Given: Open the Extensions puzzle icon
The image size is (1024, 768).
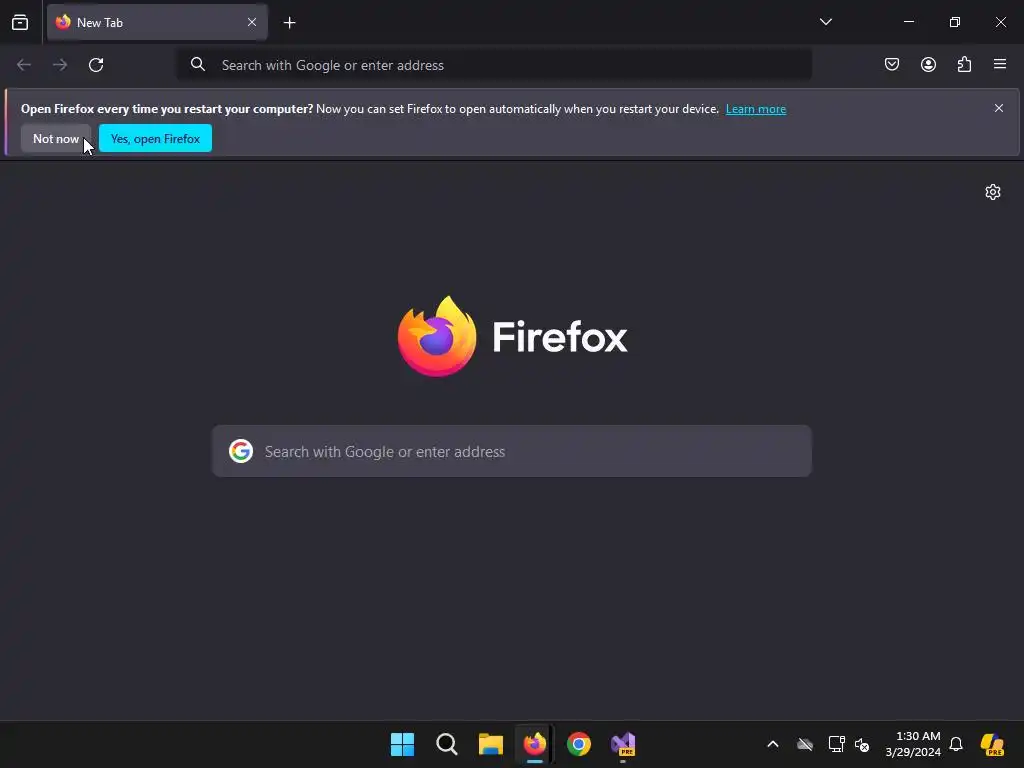Looking at the screenshot, I should pyautogui.click(x=964, y=64).
